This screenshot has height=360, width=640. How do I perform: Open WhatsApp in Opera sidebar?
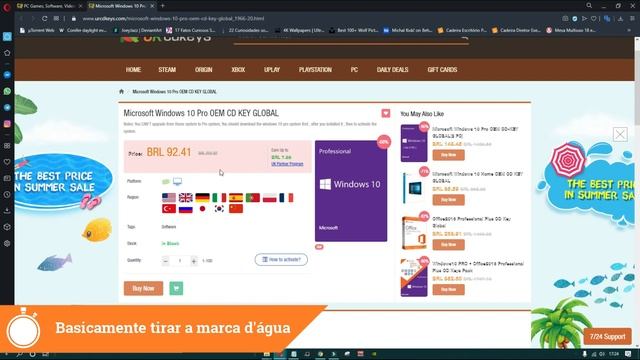coord(7,91)
